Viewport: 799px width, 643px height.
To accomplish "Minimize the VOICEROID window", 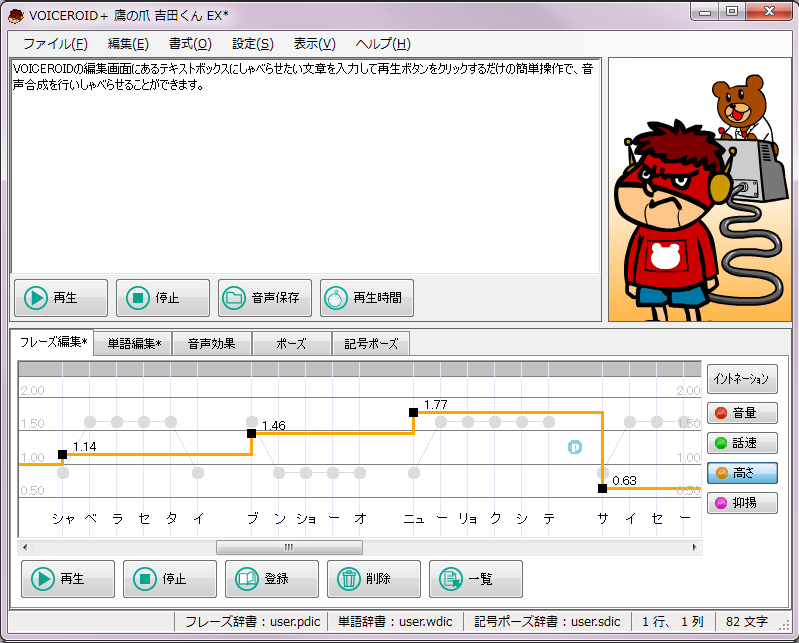I will coord(705,12).
